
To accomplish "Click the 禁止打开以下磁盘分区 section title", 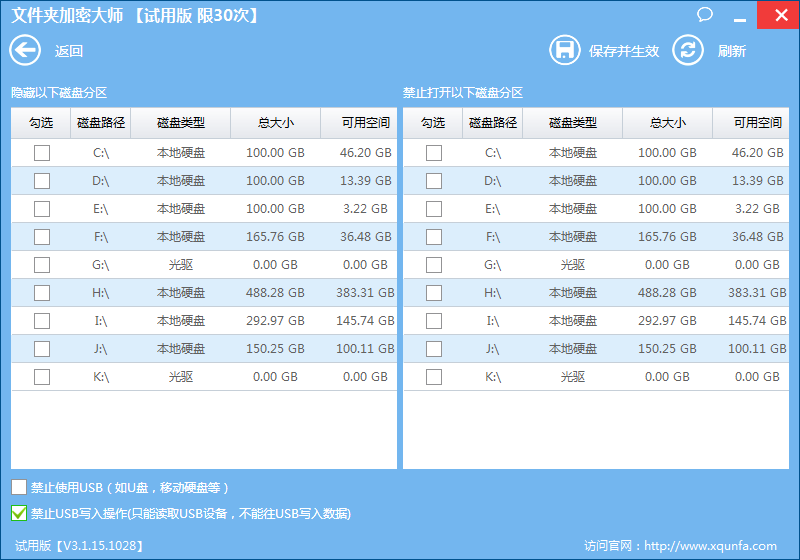I will pyautogui.click(x=463, y=93).
